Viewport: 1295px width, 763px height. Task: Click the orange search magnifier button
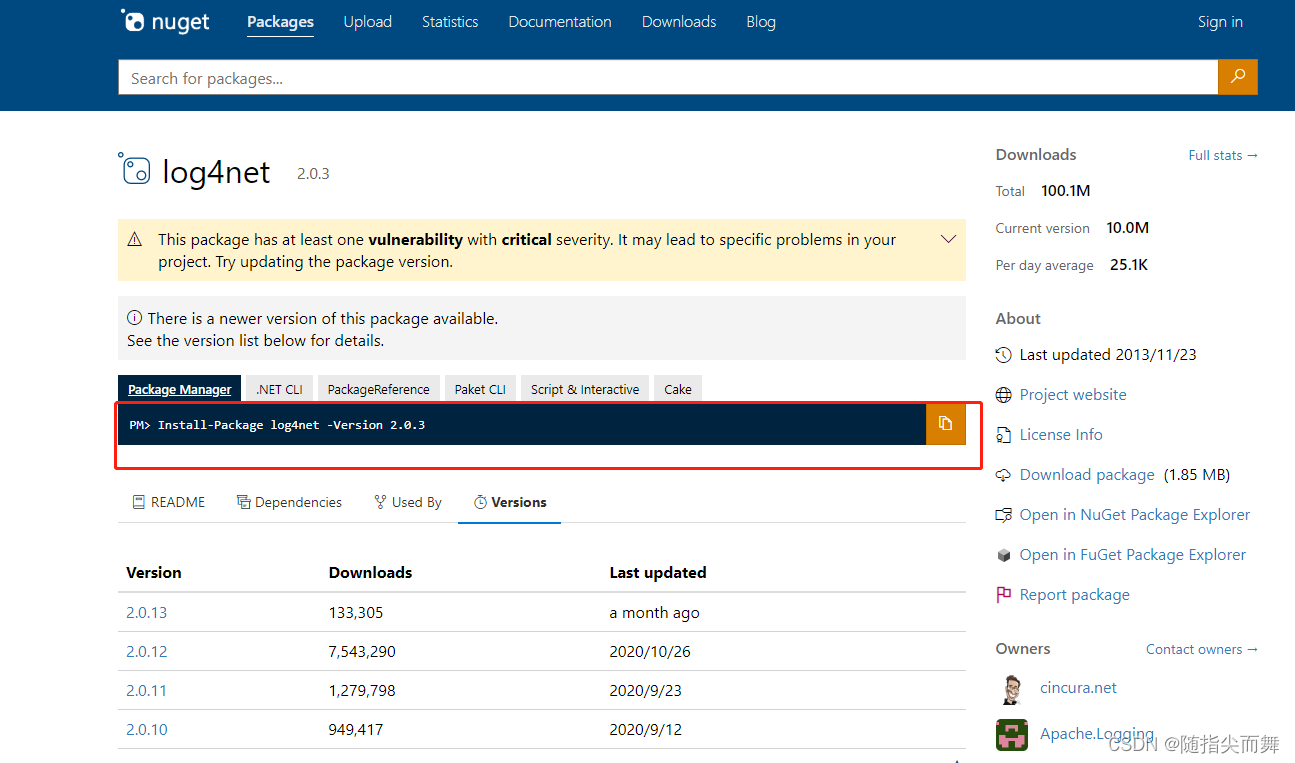pyautogui.click(x=1237, y=77)
